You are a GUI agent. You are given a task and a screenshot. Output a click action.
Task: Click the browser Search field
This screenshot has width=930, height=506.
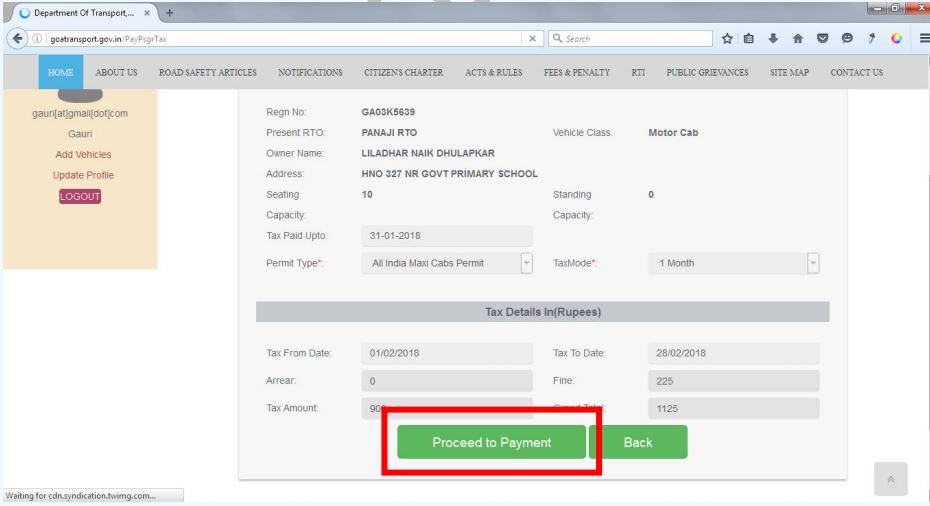[630, 39]
